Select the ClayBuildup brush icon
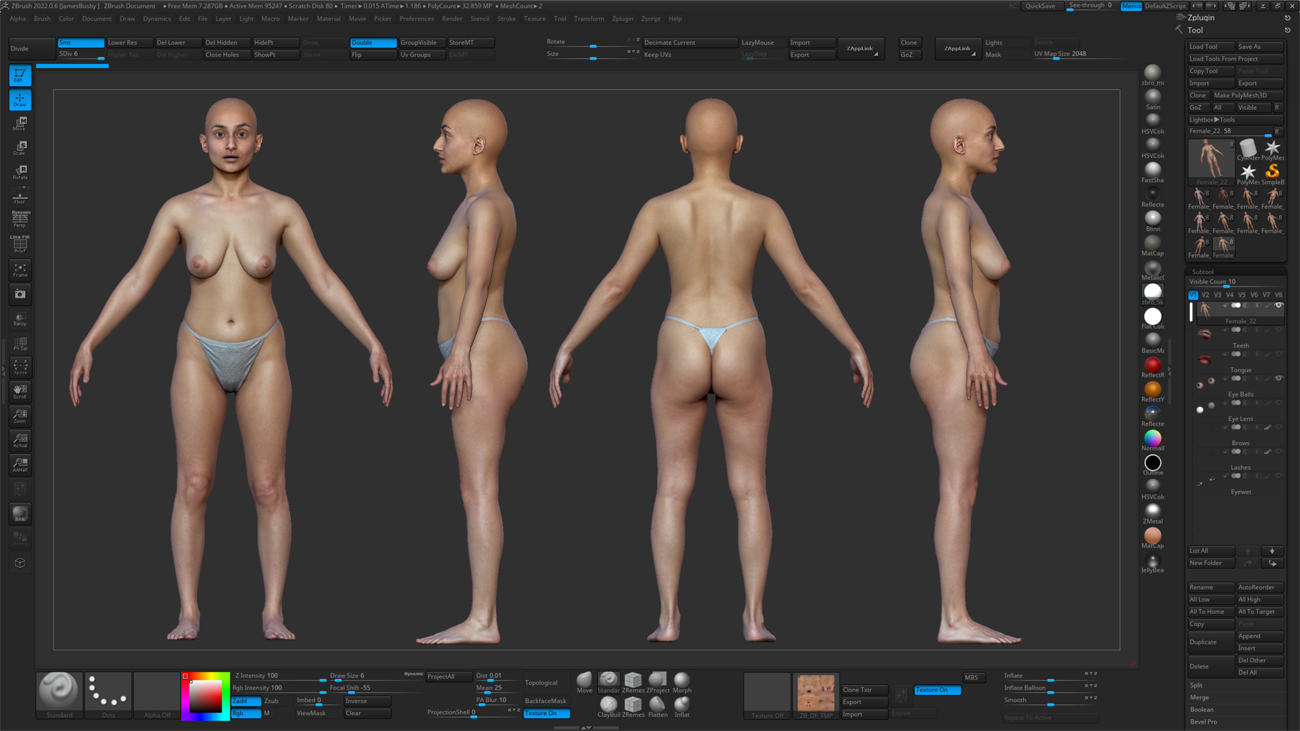The height and width of the screenshot is (731, 1300). point(608,707)
